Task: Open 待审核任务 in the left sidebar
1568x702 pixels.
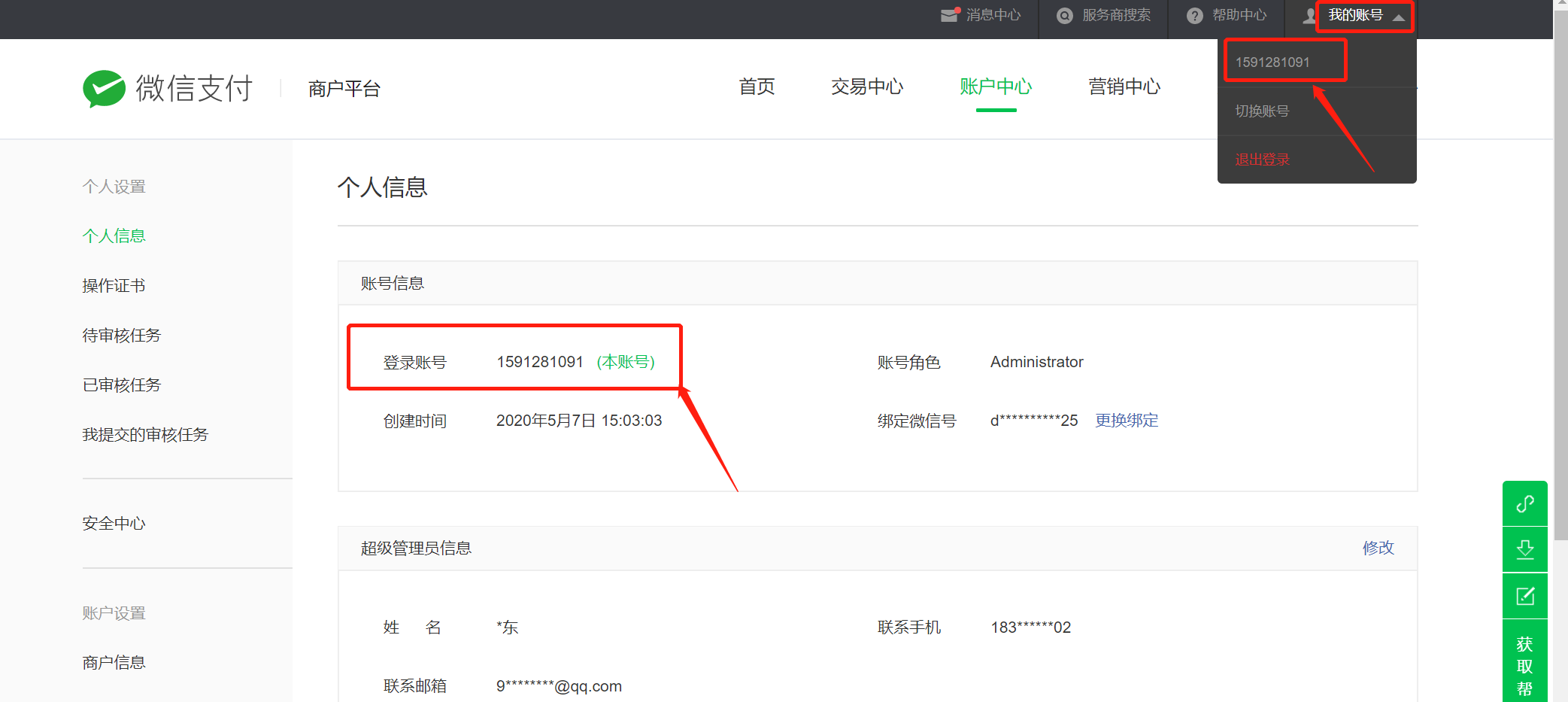Action: 122,336
